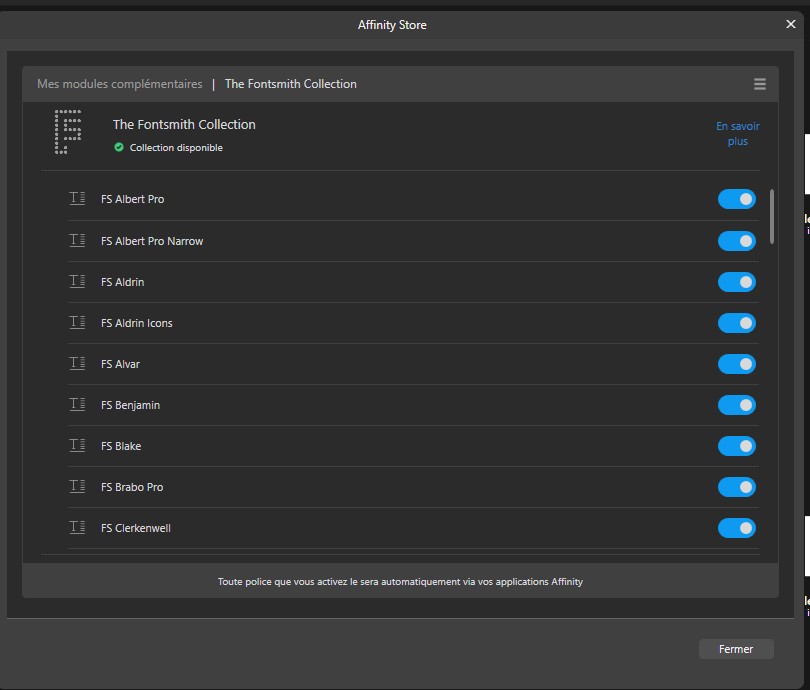Click font icon beside FS Aldrin Icons

pos(77,322)
